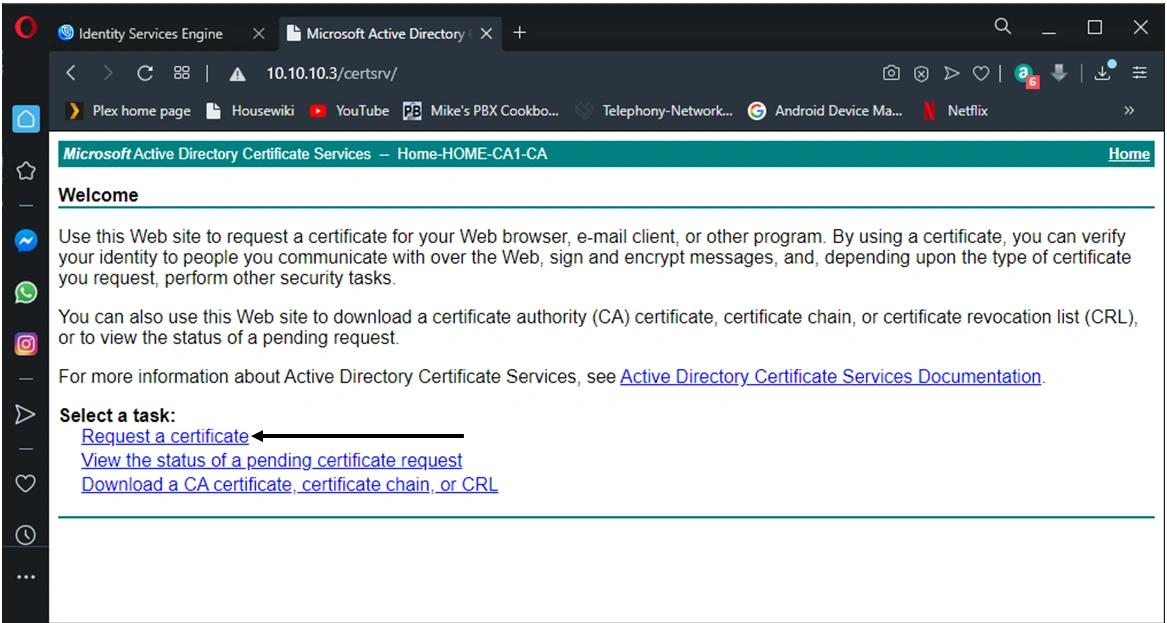The height and width of the screenshot is (623, 1167).
Task: Open Active Directory Certificate Services Documentation link
Action: [x=831, y=377]
